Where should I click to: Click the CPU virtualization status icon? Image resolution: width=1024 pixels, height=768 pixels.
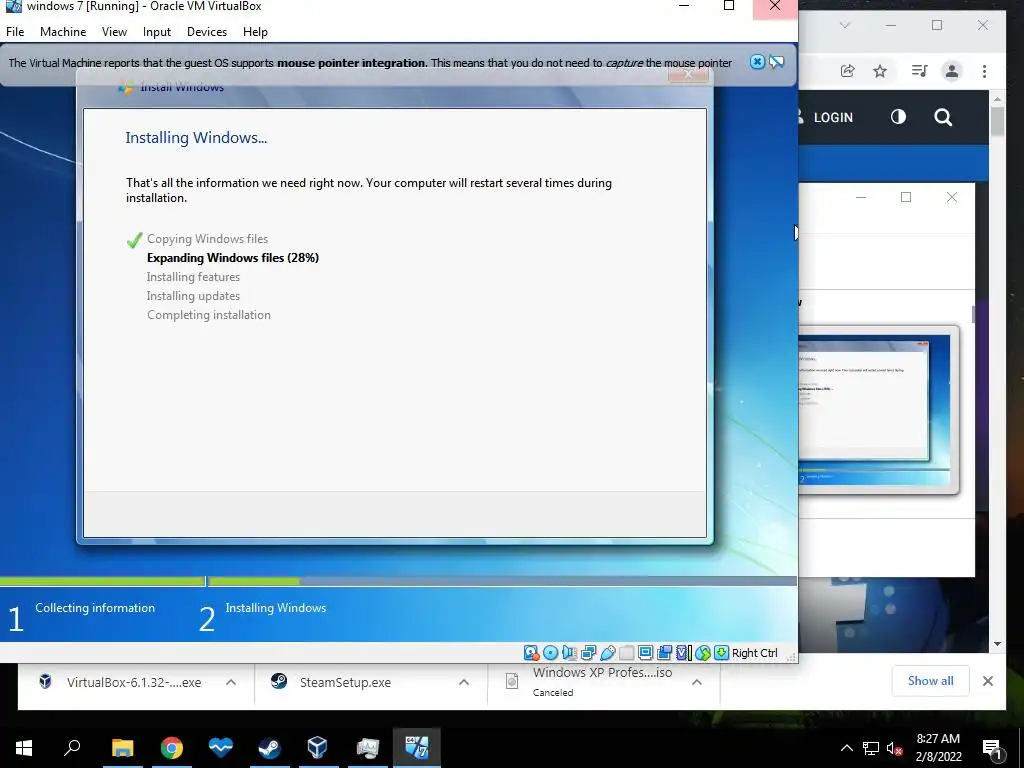click(x=684, y=652)
